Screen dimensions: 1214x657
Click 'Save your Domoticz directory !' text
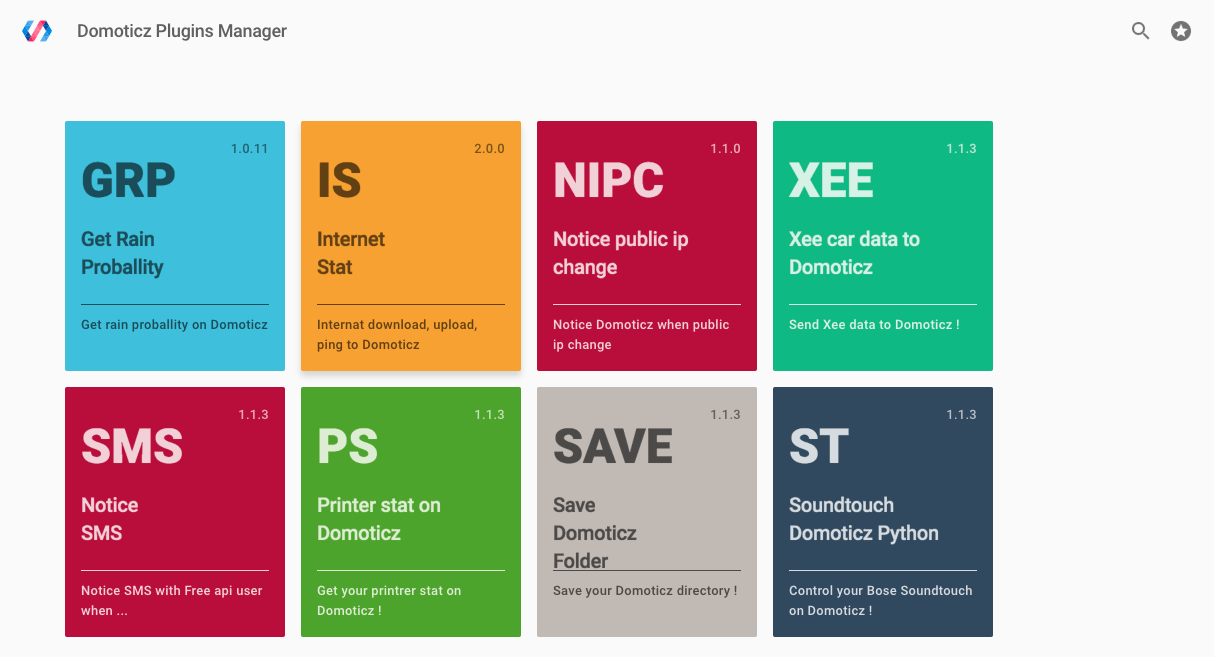click(645, 591)
